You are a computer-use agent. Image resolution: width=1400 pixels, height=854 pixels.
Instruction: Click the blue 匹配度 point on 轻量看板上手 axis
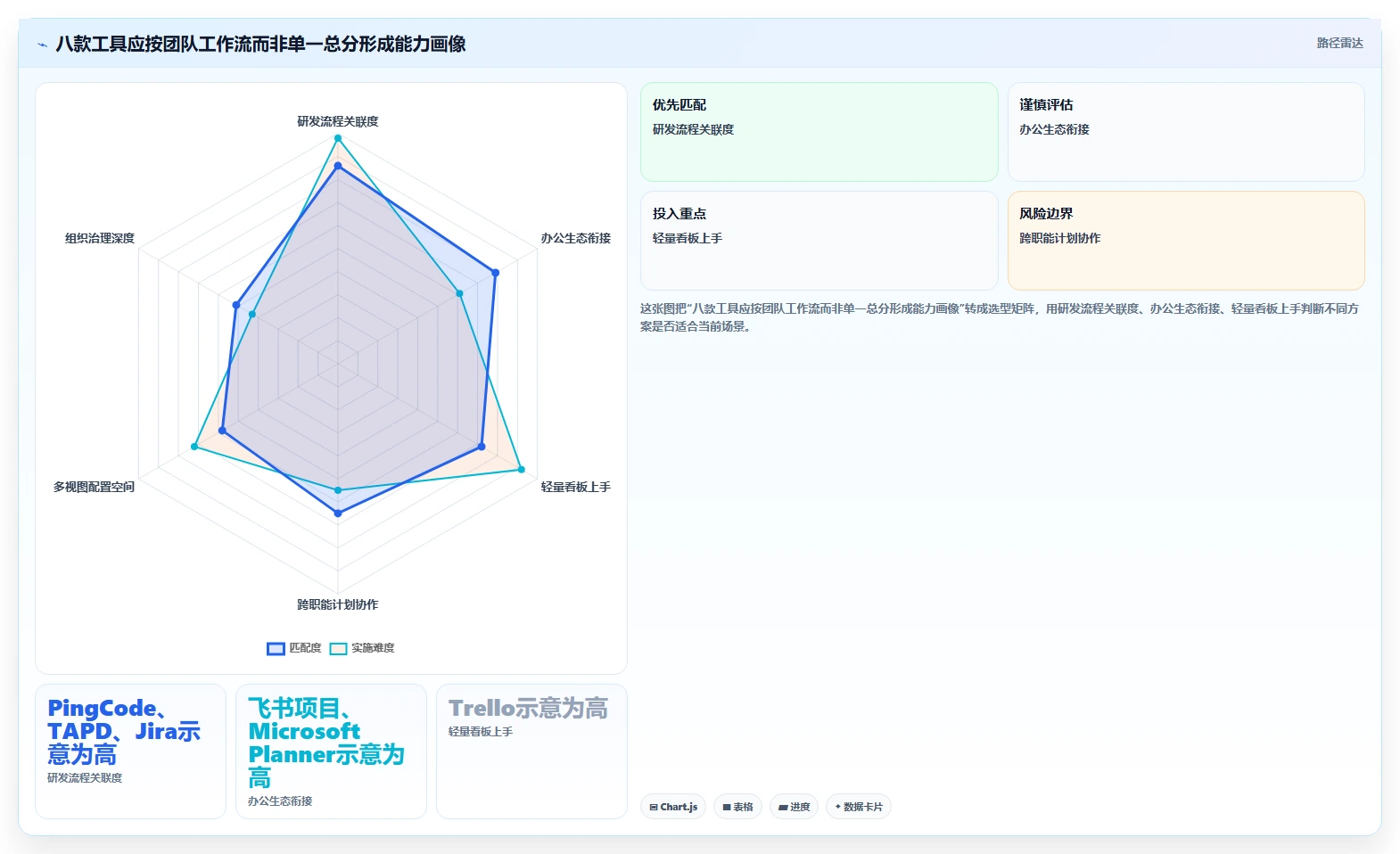pos(482,447)
